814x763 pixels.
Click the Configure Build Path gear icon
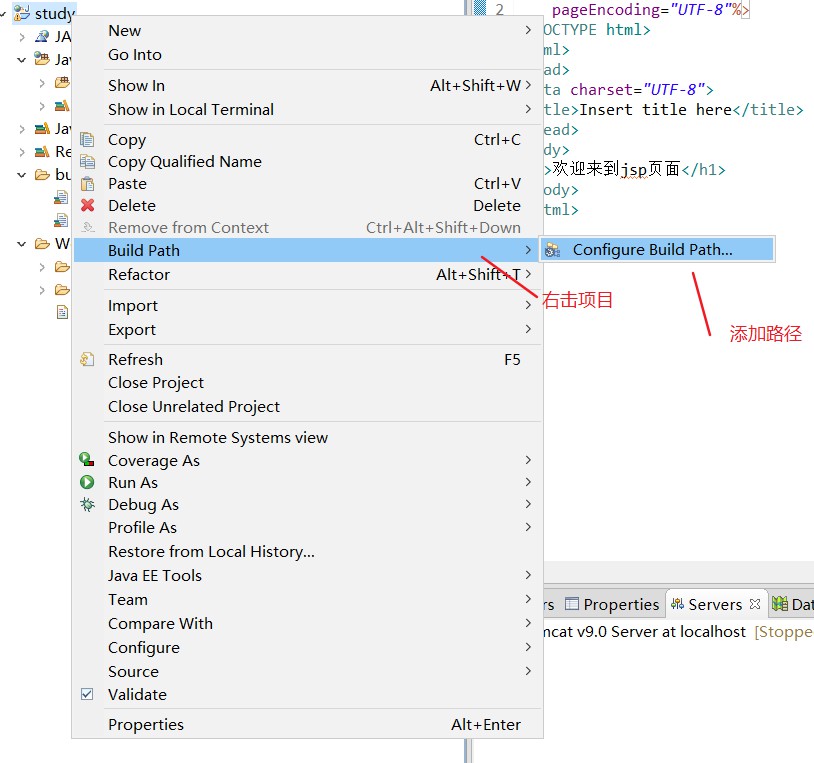click(x=553, y=250)
